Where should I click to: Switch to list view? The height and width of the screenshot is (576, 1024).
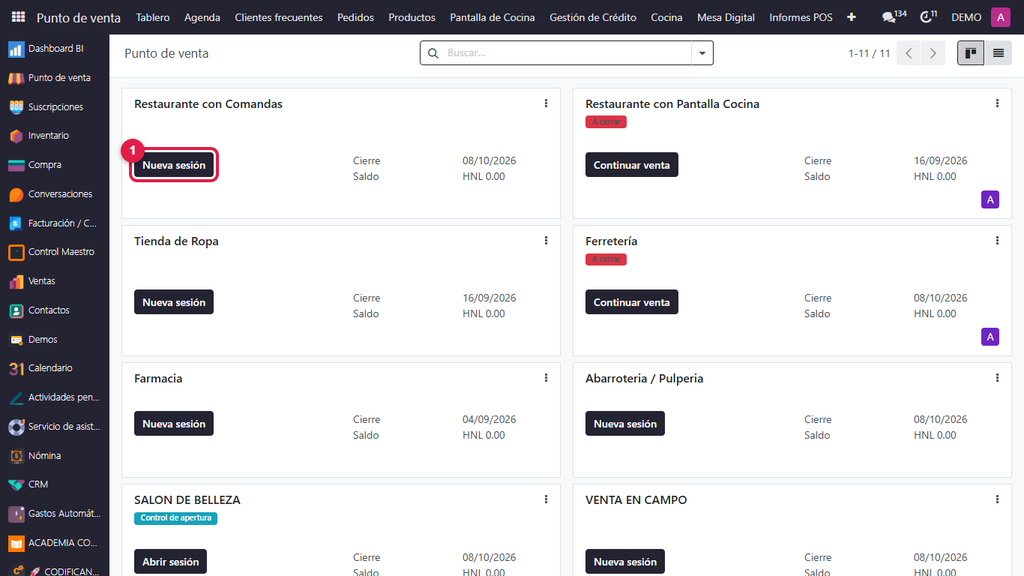[x=999, y=53]
